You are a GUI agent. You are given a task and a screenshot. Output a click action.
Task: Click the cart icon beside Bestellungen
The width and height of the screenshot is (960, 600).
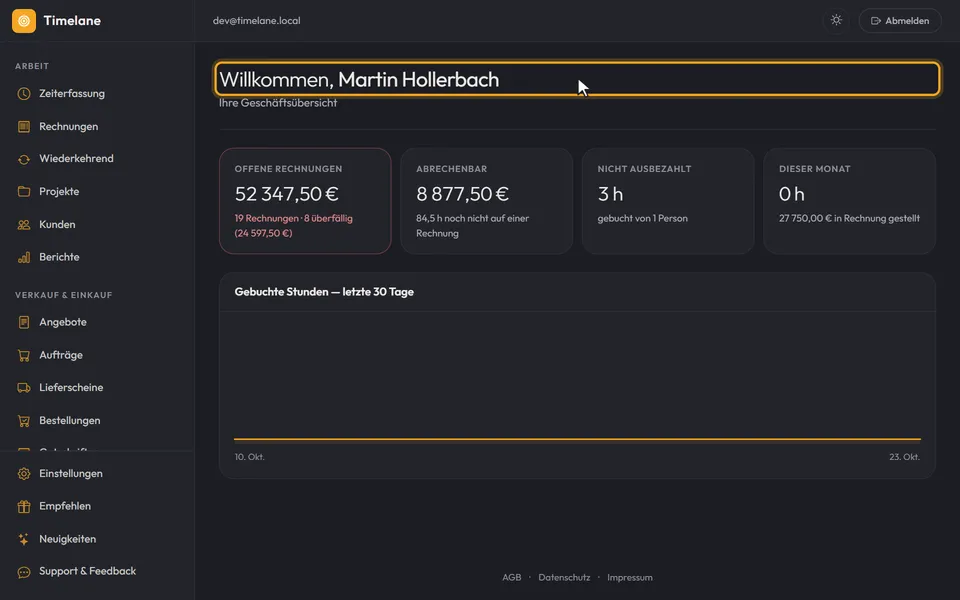coord(24,421)
